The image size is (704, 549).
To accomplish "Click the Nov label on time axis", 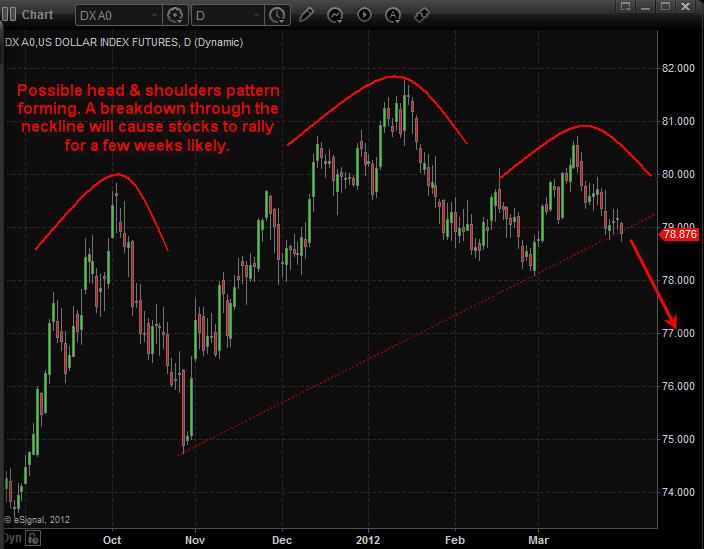I will [195, 540].
